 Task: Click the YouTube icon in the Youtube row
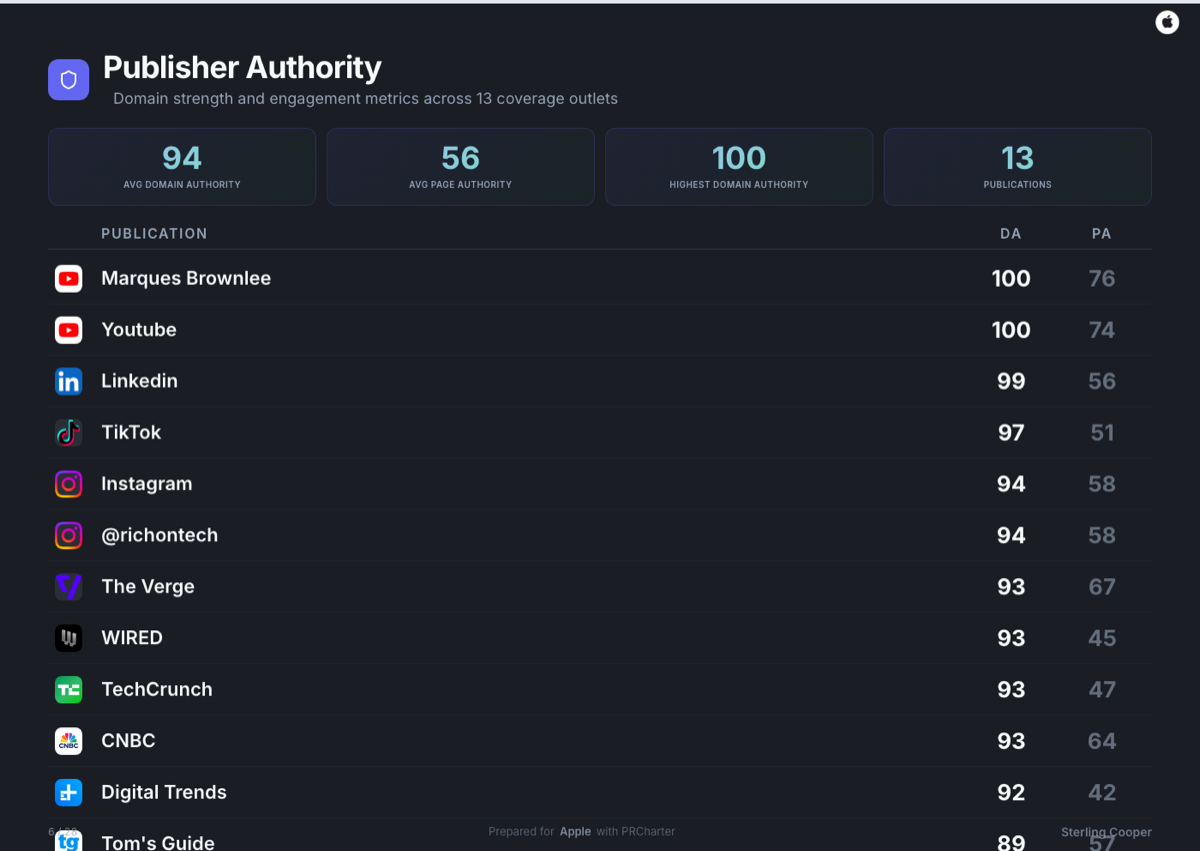[x=68, y=330]
